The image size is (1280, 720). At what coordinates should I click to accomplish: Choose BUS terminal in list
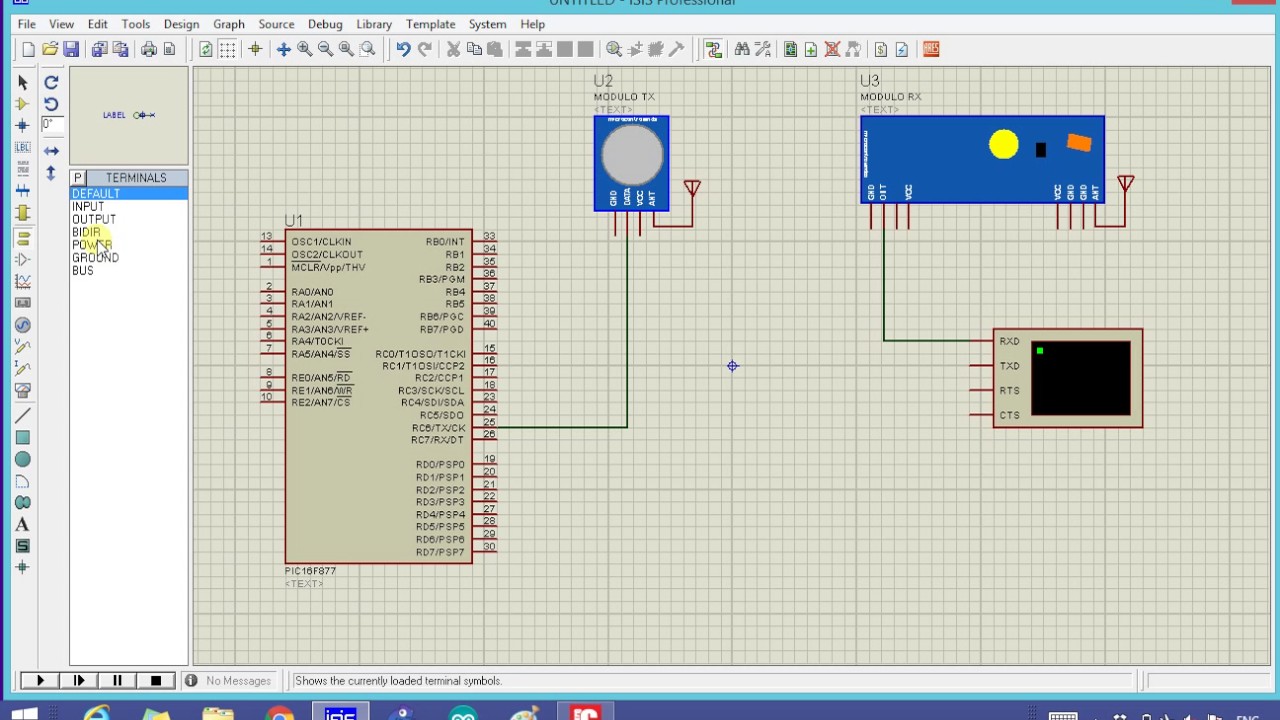point(128,271)
